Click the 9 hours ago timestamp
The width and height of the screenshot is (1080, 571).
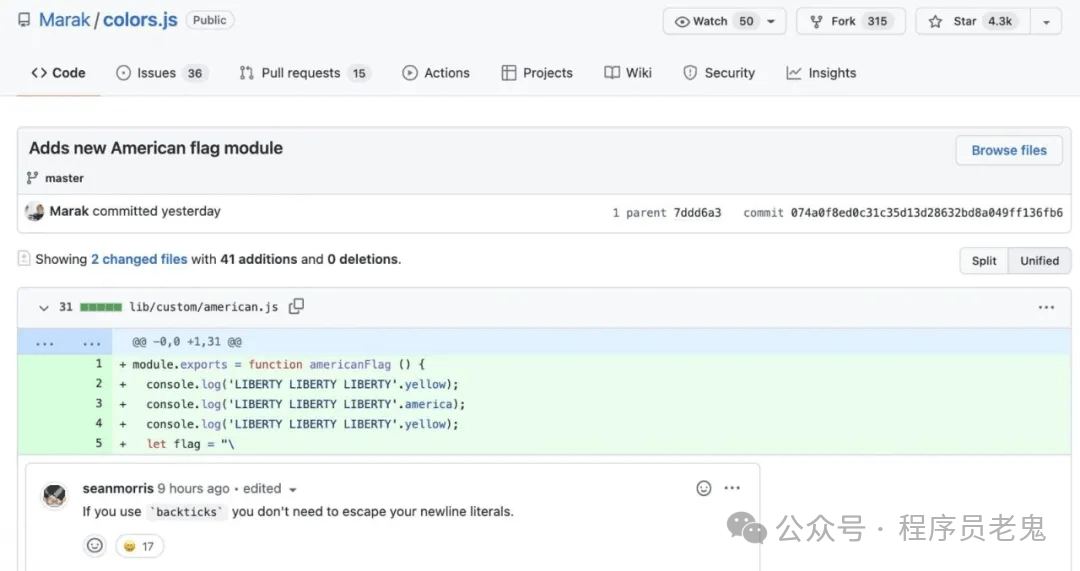[193, 489]
